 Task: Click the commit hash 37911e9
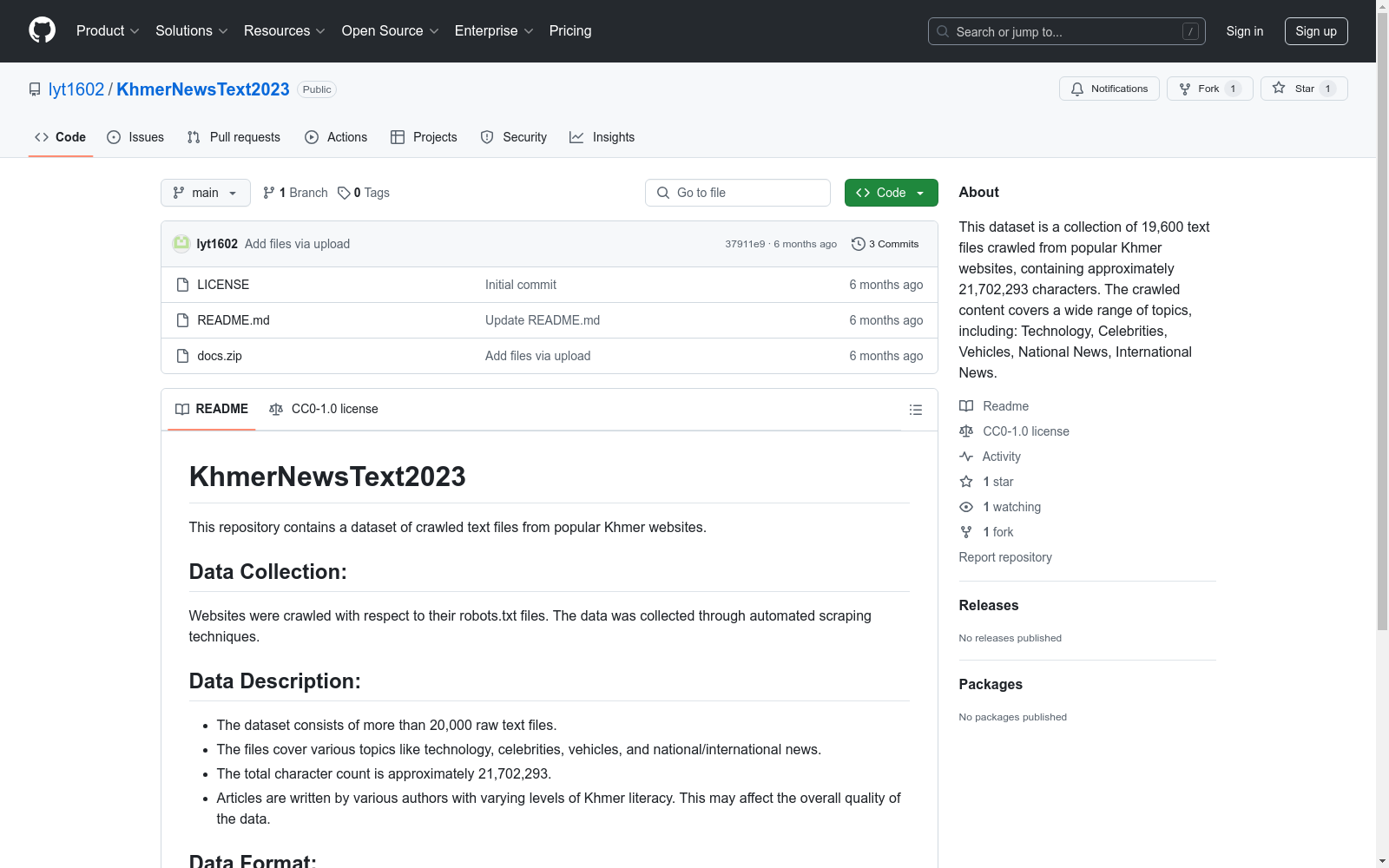click(x=745, y=244)
